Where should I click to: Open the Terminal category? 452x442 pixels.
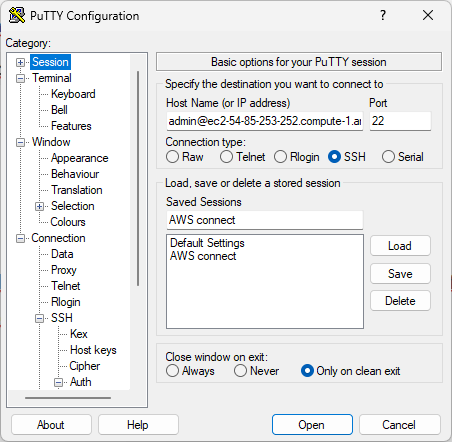(x=52, y=78)
